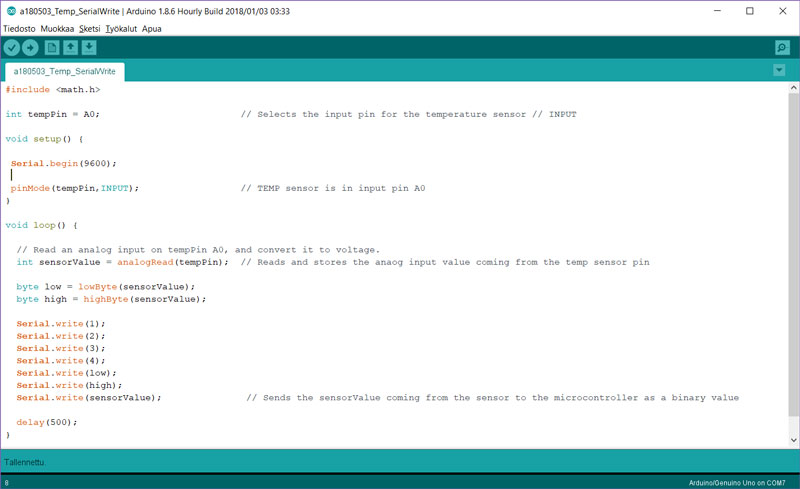This screenshot has width=800, height=489.
Task: Click the '#include <math.h>' line
Action: pyautogui.click(x=53, y=89)
